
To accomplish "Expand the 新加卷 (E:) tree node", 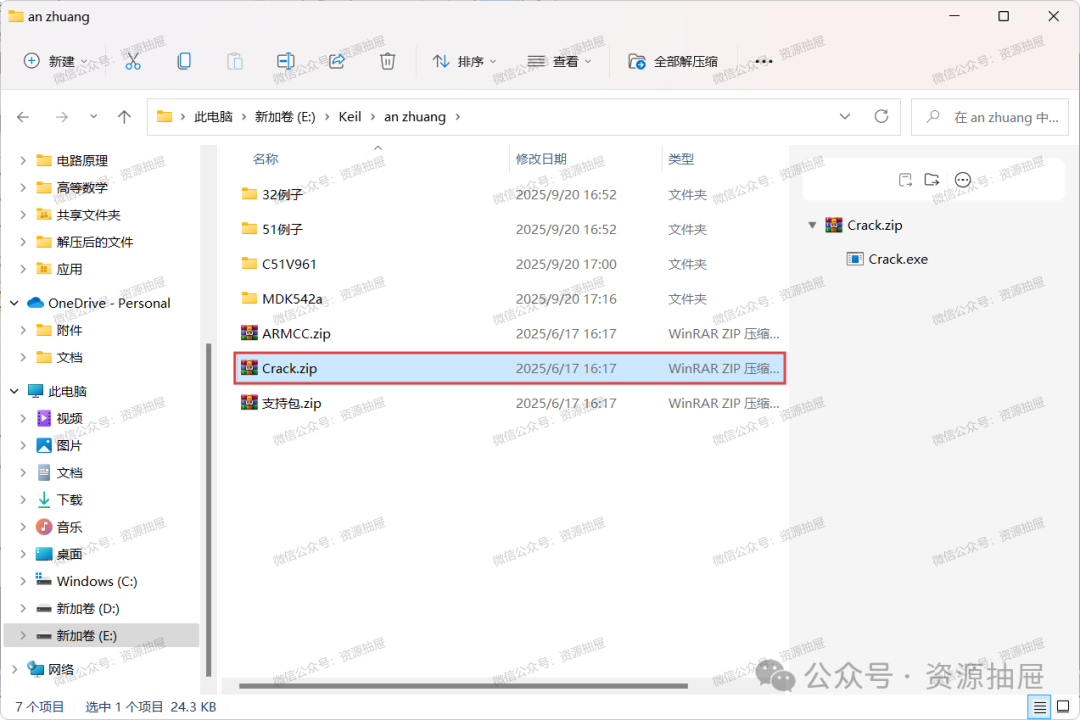I will 23,636.
